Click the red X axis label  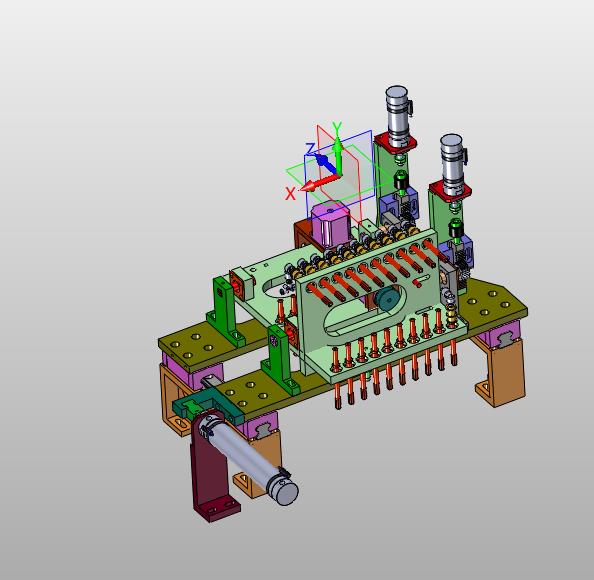point(290,194)
